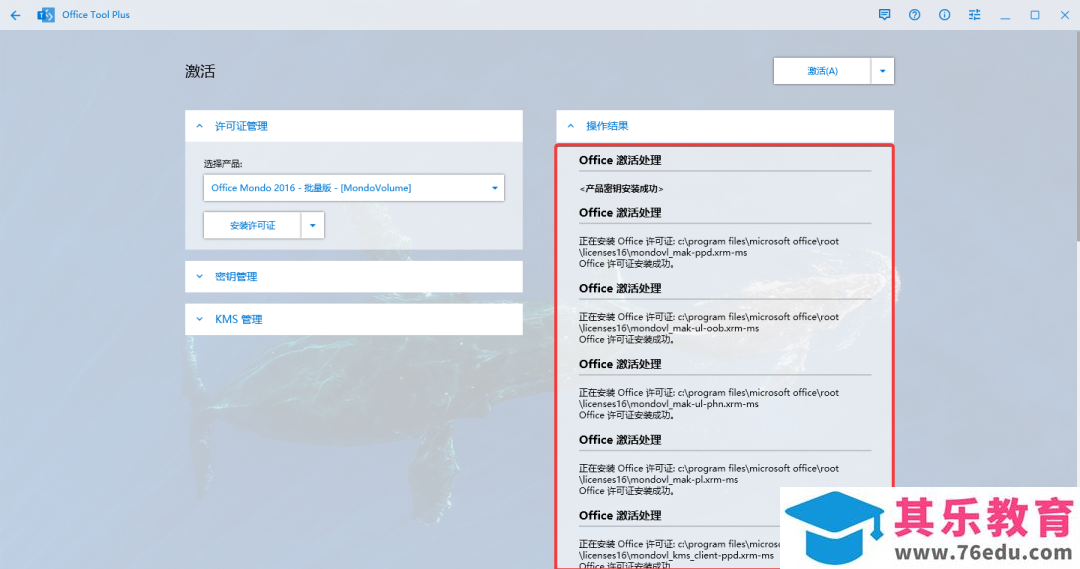This screenshot has height=569, width=1080.
Task: Click the mondovl_mak-pl.xrm-ms license line
Action: pyautogui.click(x=658, y=480)
